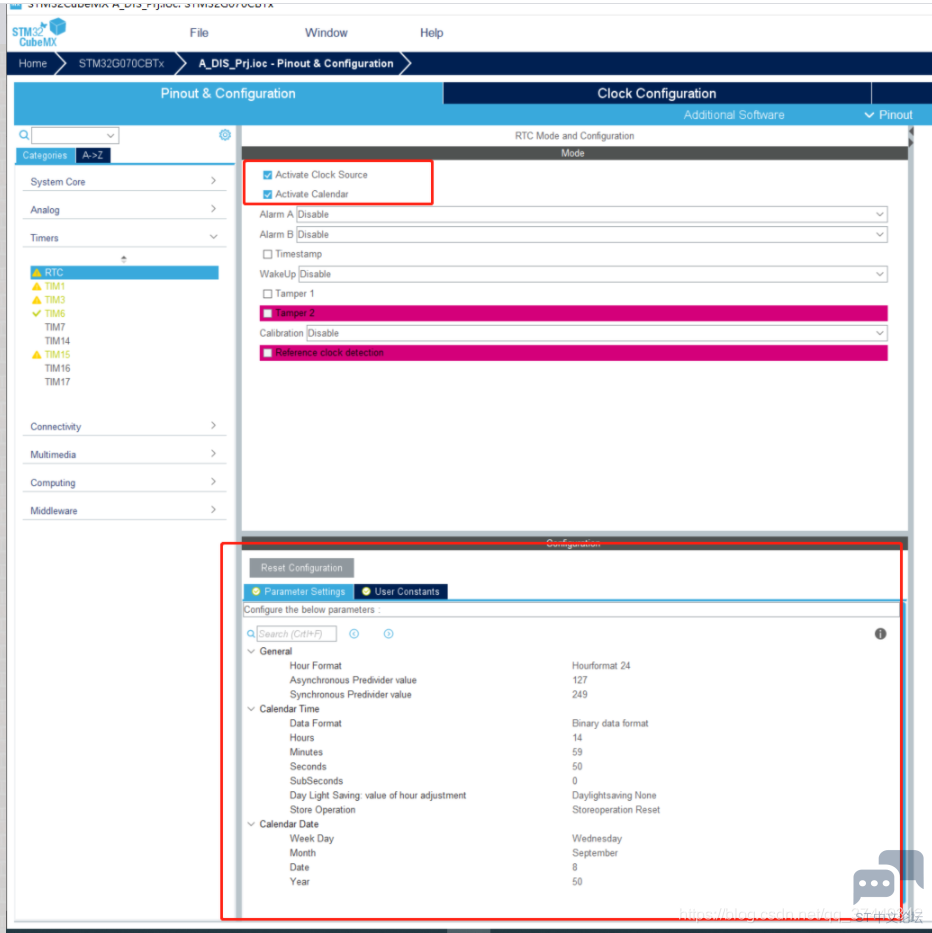Open the category search dropdown

point(110,136)
